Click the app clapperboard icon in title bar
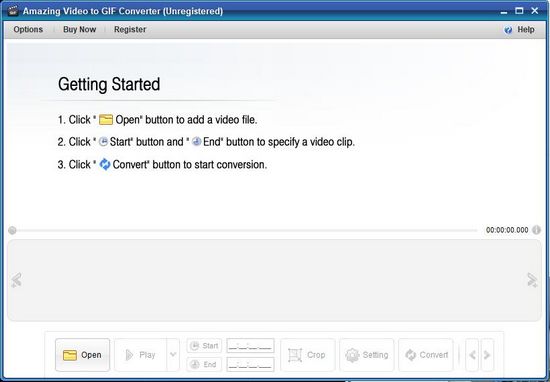The height and width of the screenshot is (382, 550). click(x=13, y=11)
